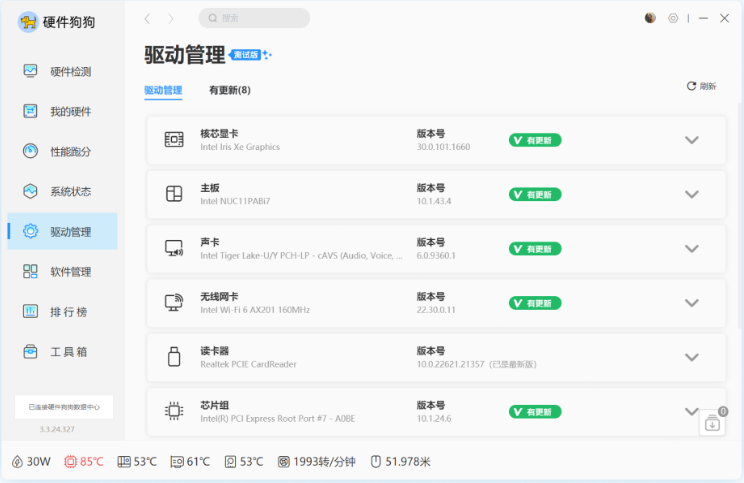This screenshot has width=744, height=483.
Task: Click the 核芯显卡 GPU card icon
Action: point(174,139)
